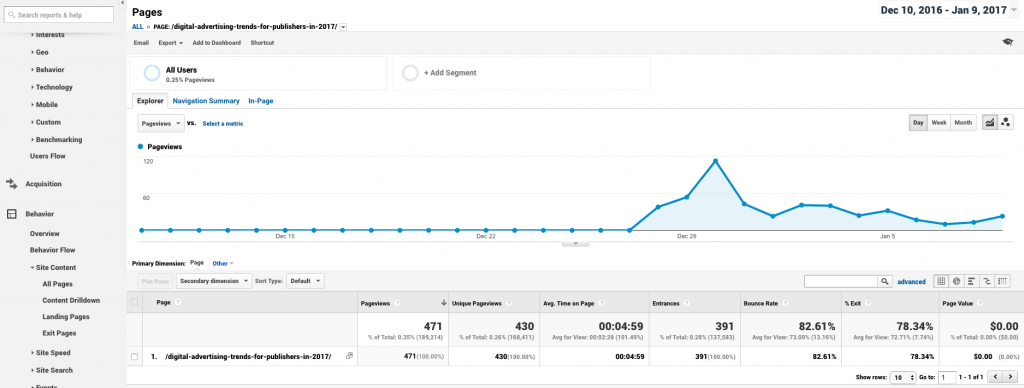
Task: Open page in new window icon
Action: pyautogui.click(x=349, y=356)
